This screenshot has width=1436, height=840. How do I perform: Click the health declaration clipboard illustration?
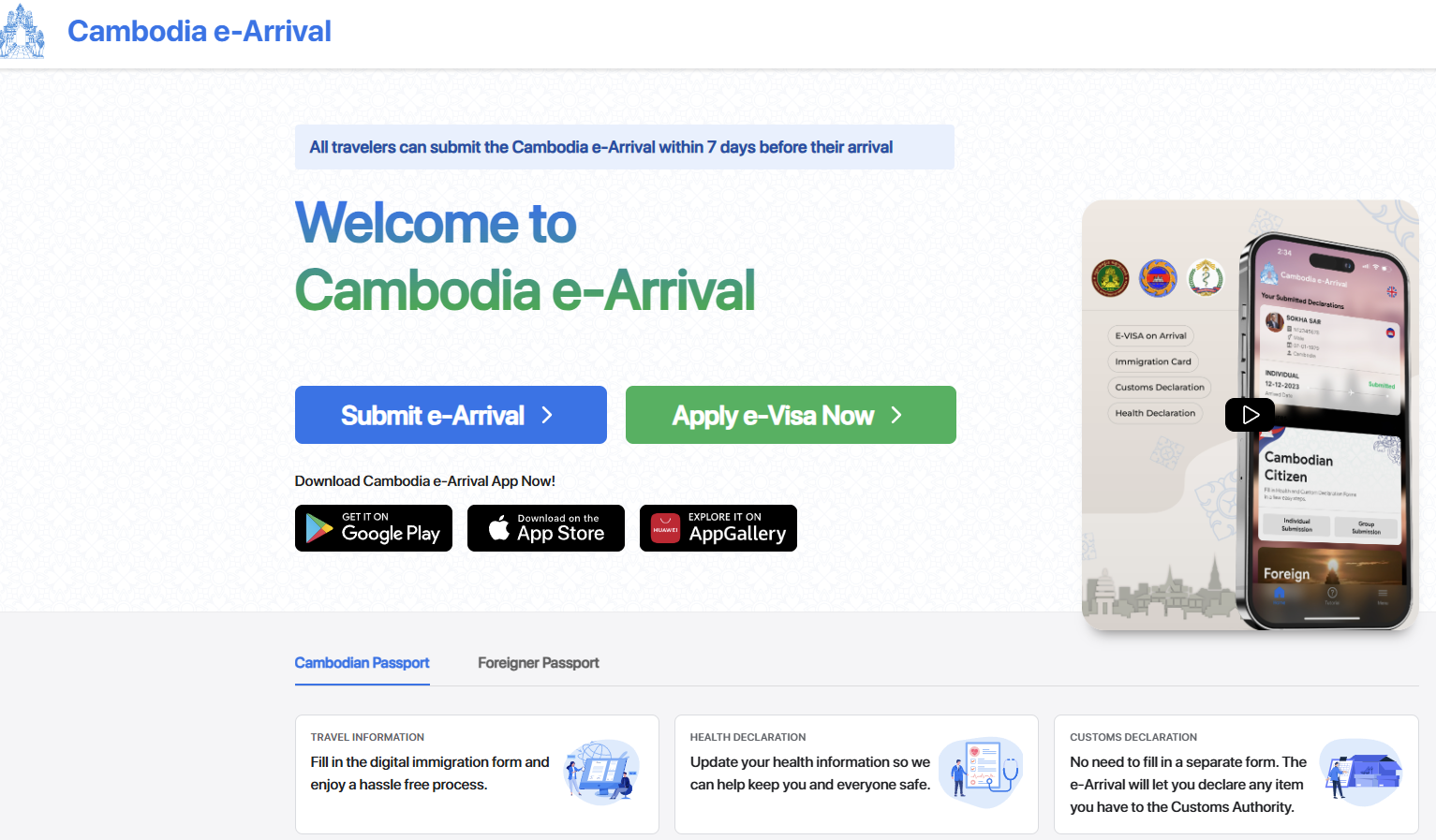[x=981, y=772]
